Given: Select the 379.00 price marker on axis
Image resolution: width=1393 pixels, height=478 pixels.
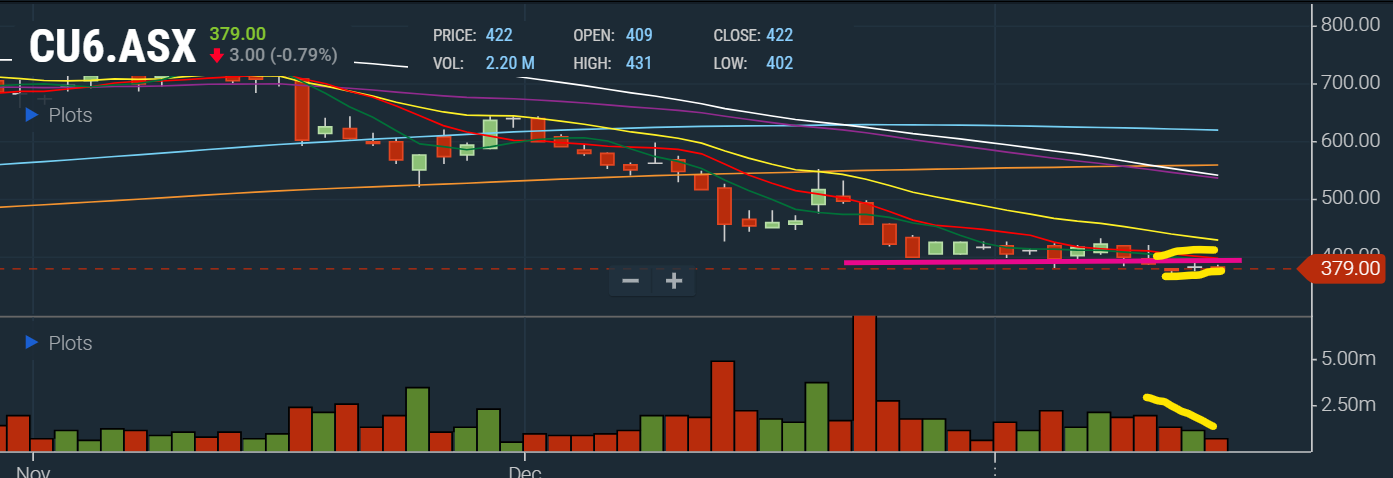Looking at the screenshot, I should pyautogui.click(x=1341, y=268).
